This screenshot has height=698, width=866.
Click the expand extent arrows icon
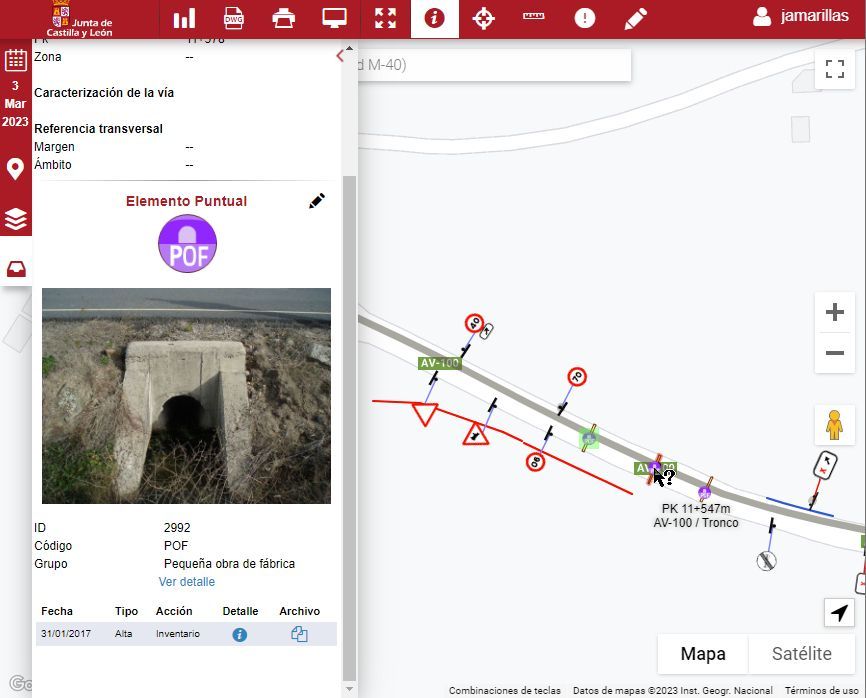pos(385,19)
